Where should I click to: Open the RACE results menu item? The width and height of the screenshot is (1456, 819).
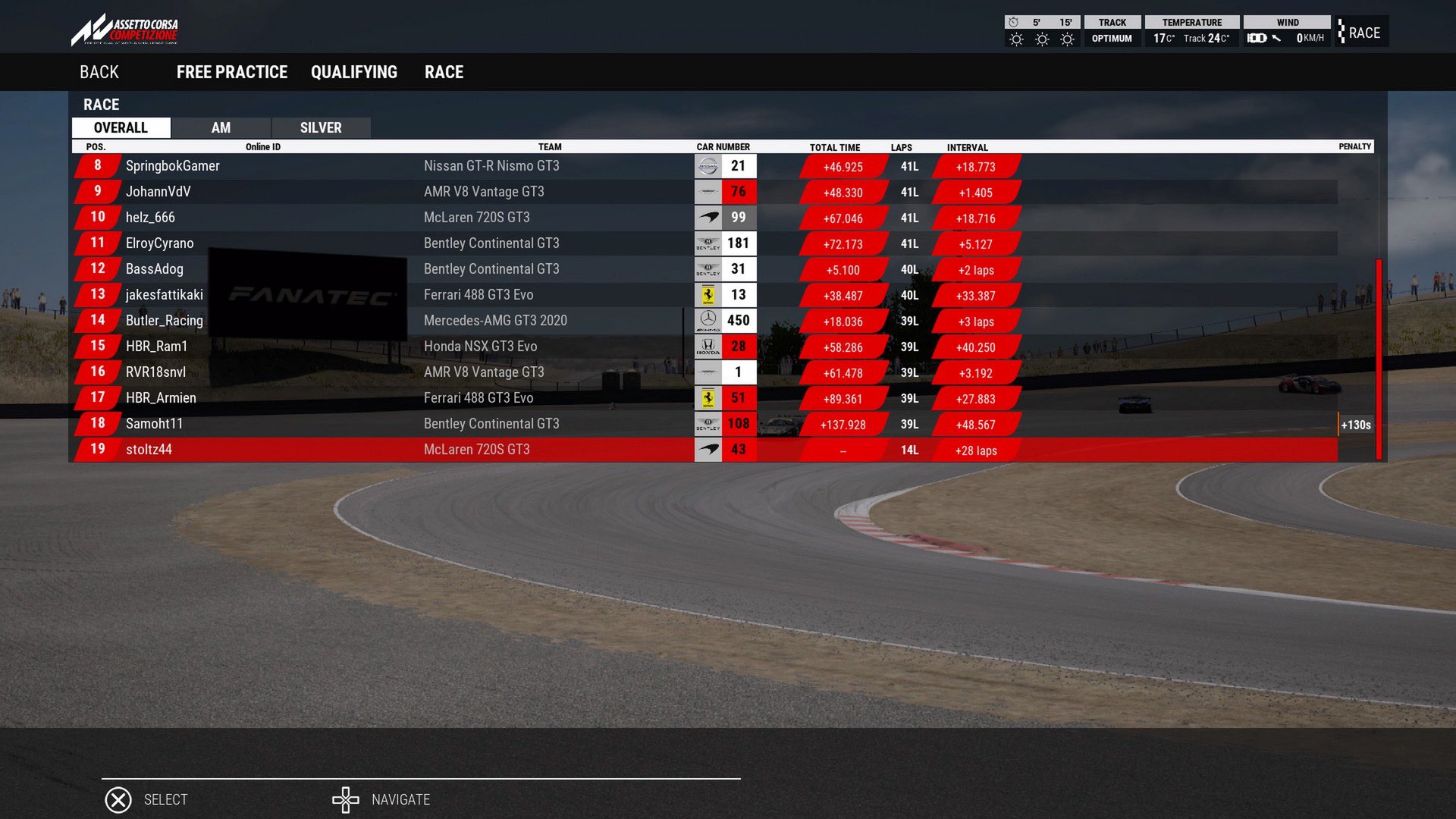click(x=444, y=72)
